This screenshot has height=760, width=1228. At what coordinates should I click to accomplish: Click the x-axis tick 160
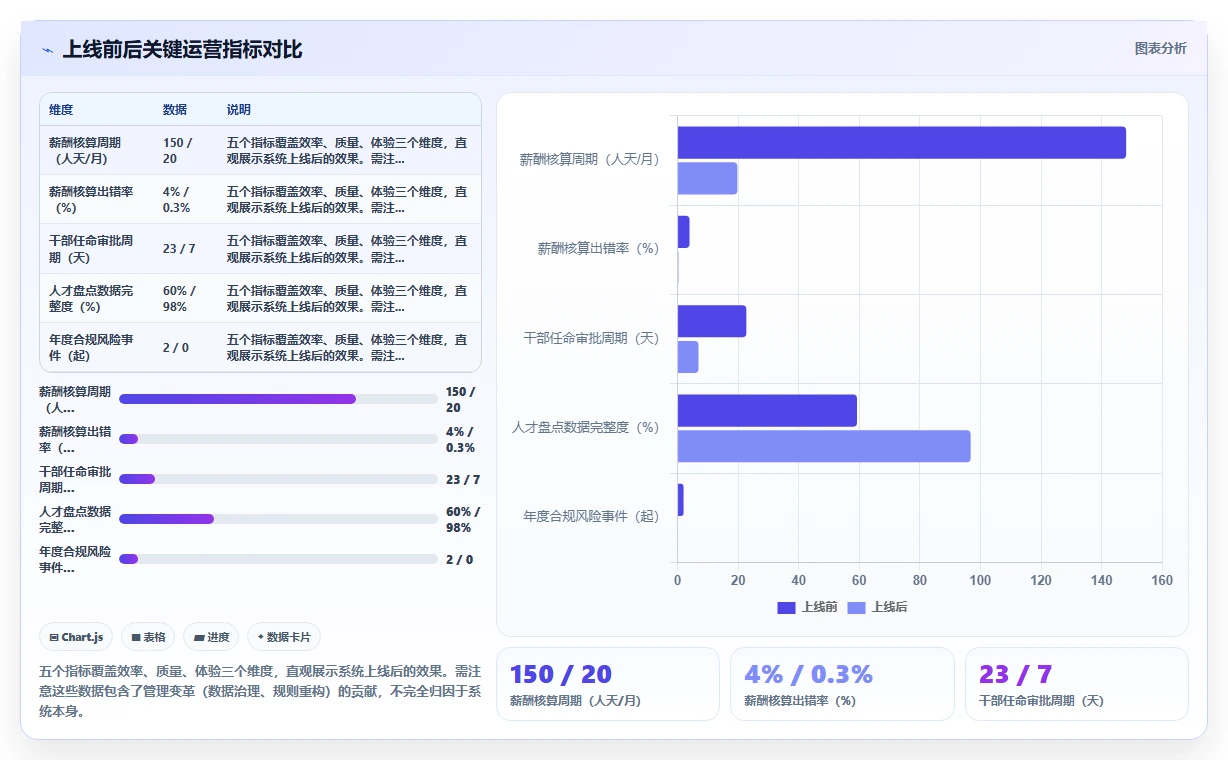pos(1161,580)
